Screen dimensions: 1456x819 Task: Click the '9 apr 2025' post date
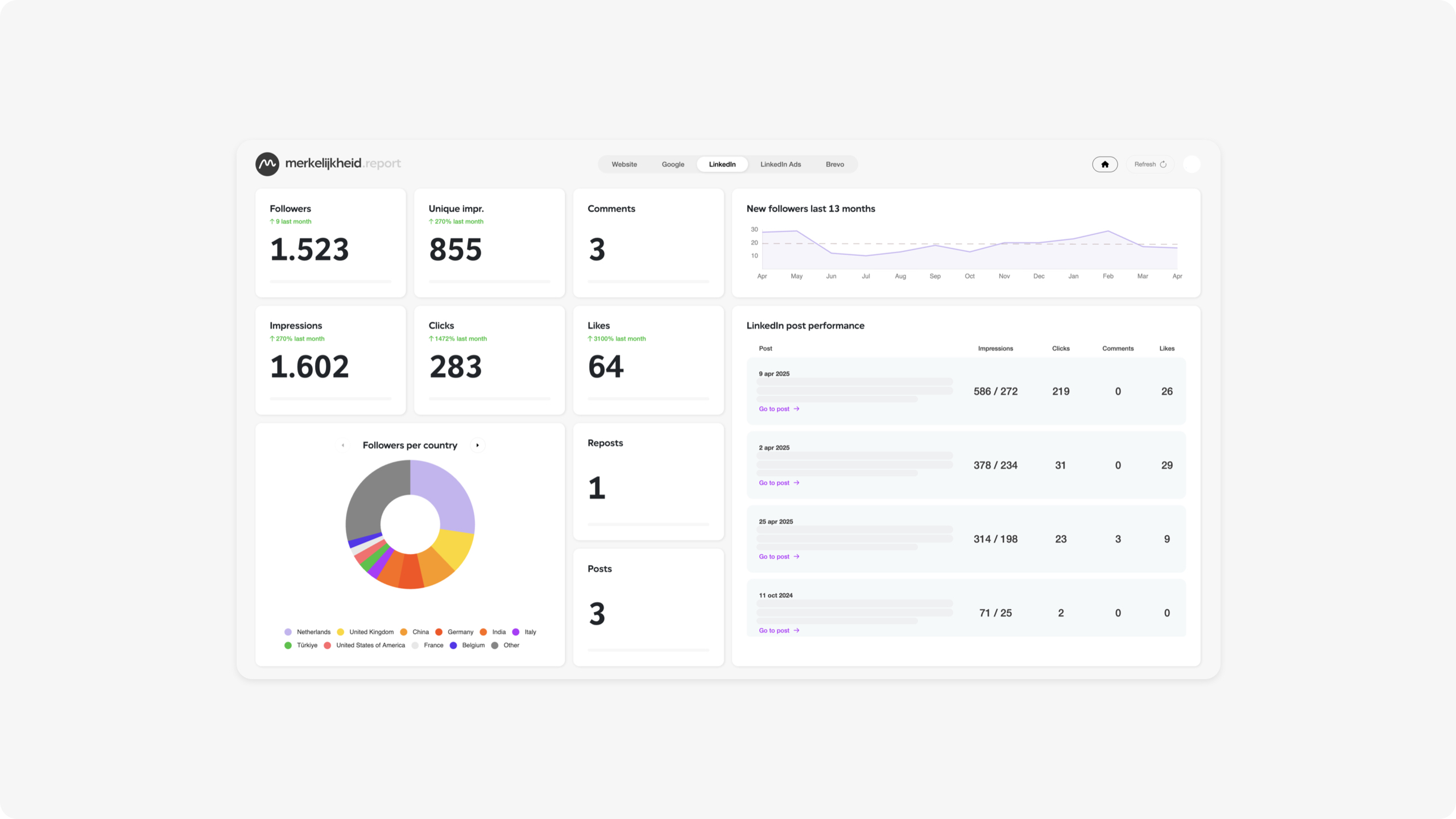774,374
